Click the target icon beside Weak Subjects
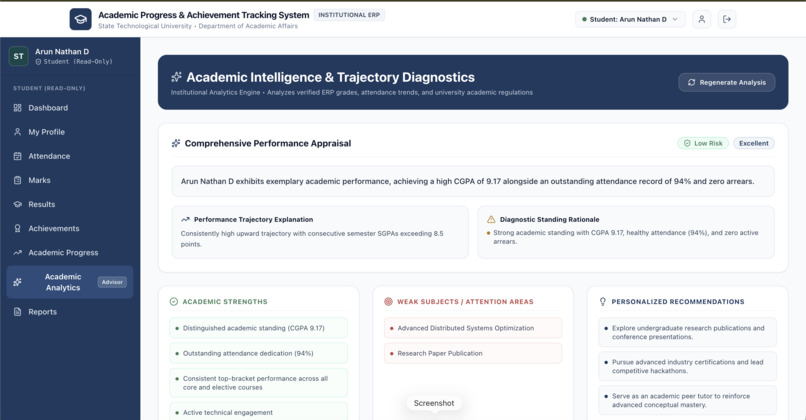Image resolution: width=806 pixels, height=420 pixels. [x=388, y=302]
